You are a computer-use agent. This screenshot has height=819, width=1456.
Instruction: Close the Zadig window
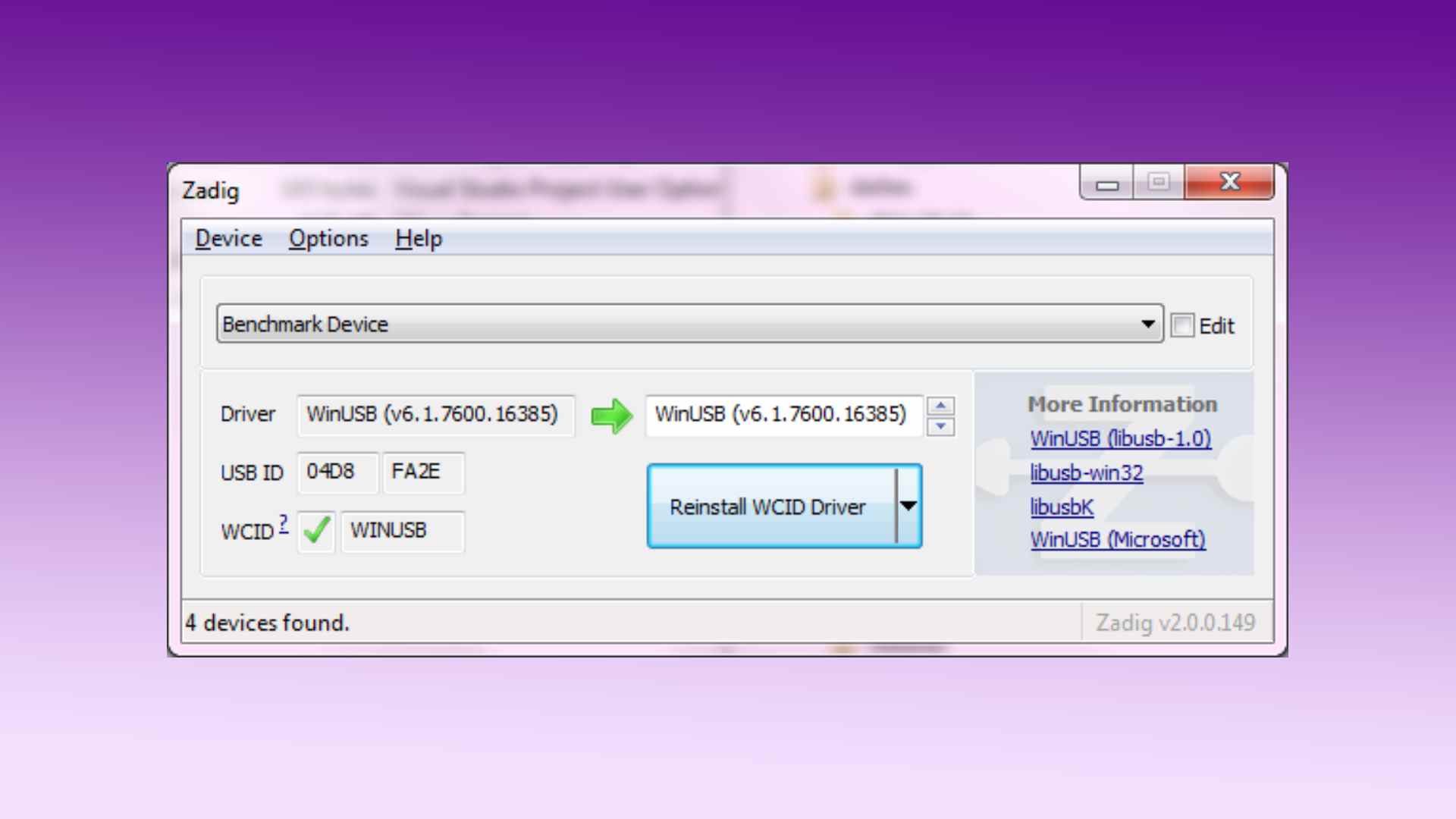pyautogui.click(x=1229, y=183)
